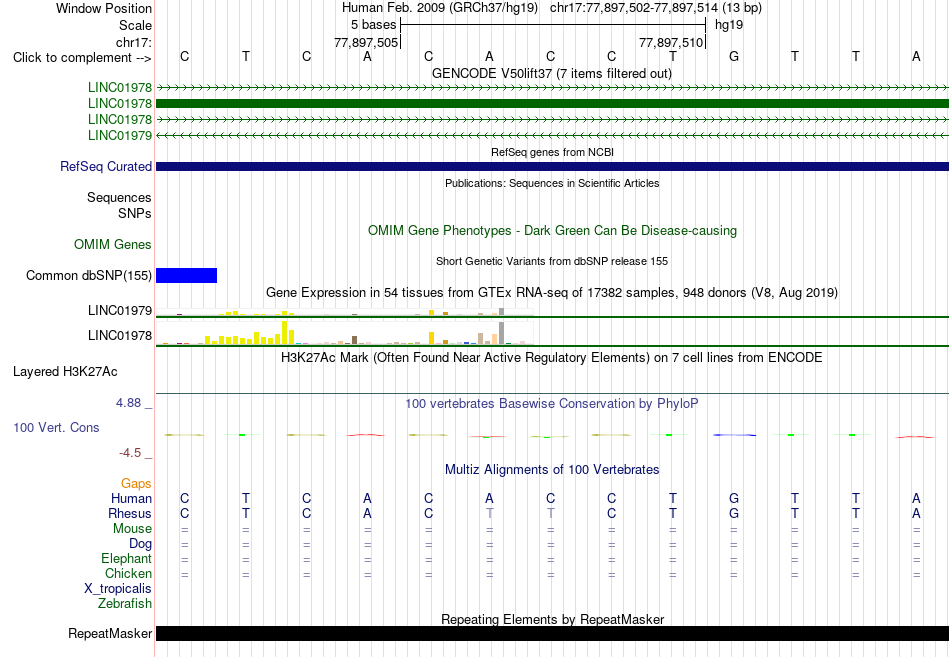Click the hg19 label beside the scale bar

click(x=729, y=25)
